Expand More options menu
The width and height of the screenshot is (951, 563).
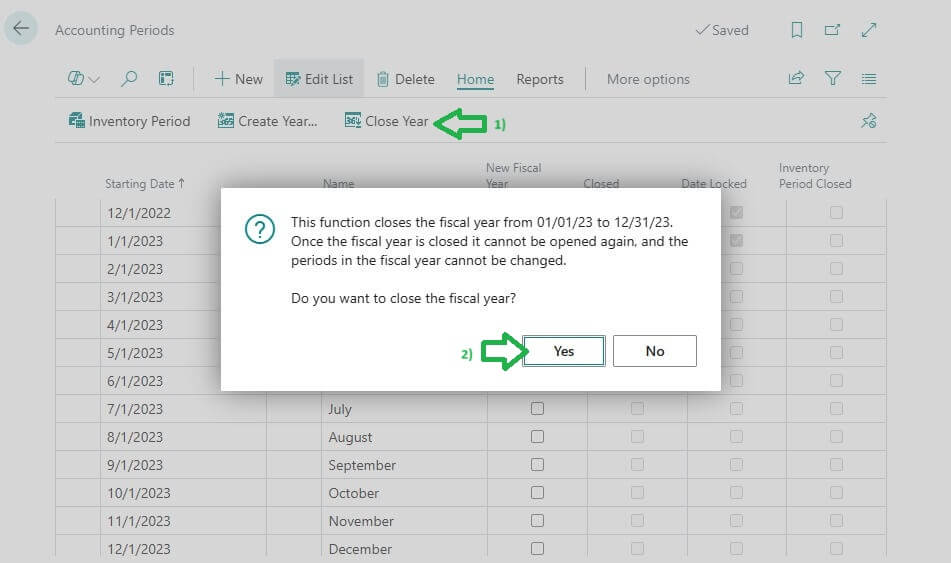(x=648, y=79)
